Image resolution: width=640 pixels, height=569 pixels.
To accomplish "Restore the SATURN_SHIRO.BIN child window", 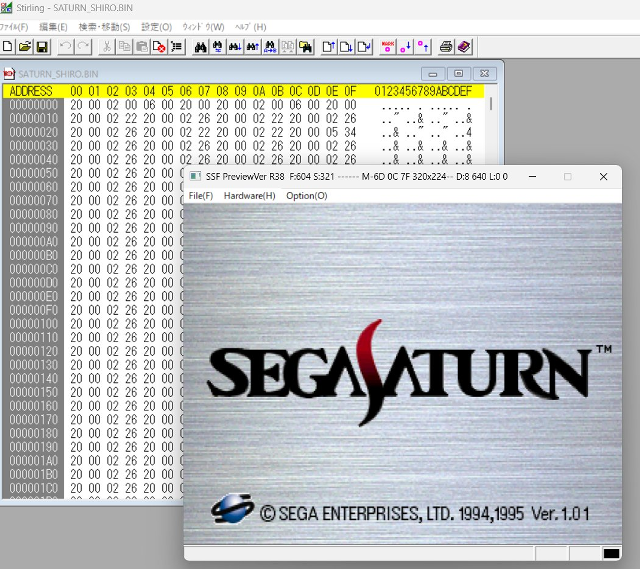I will pyautogui.click(x=458, y=74).
